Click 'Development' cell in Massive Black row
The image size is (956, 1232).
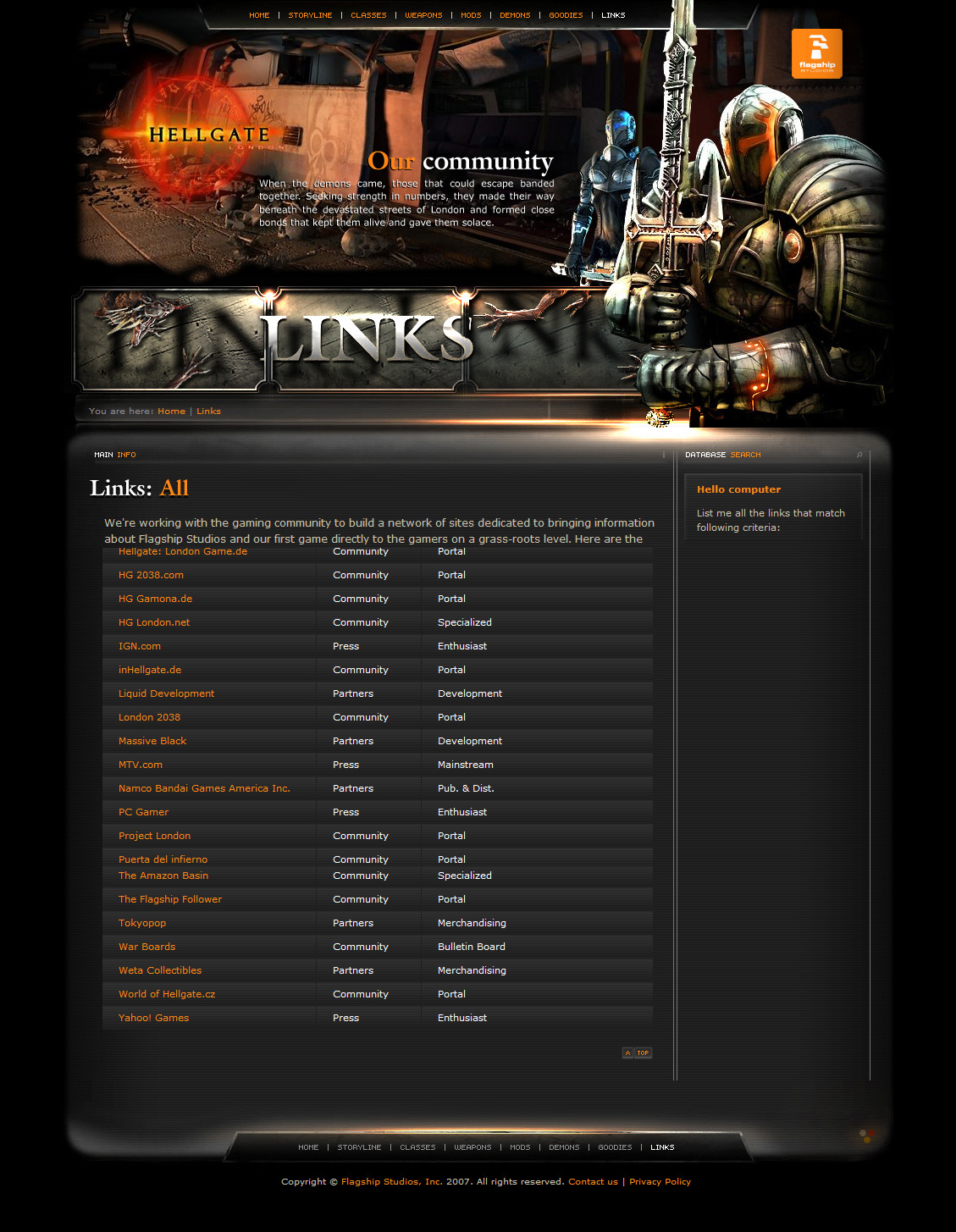pos(470,741)
